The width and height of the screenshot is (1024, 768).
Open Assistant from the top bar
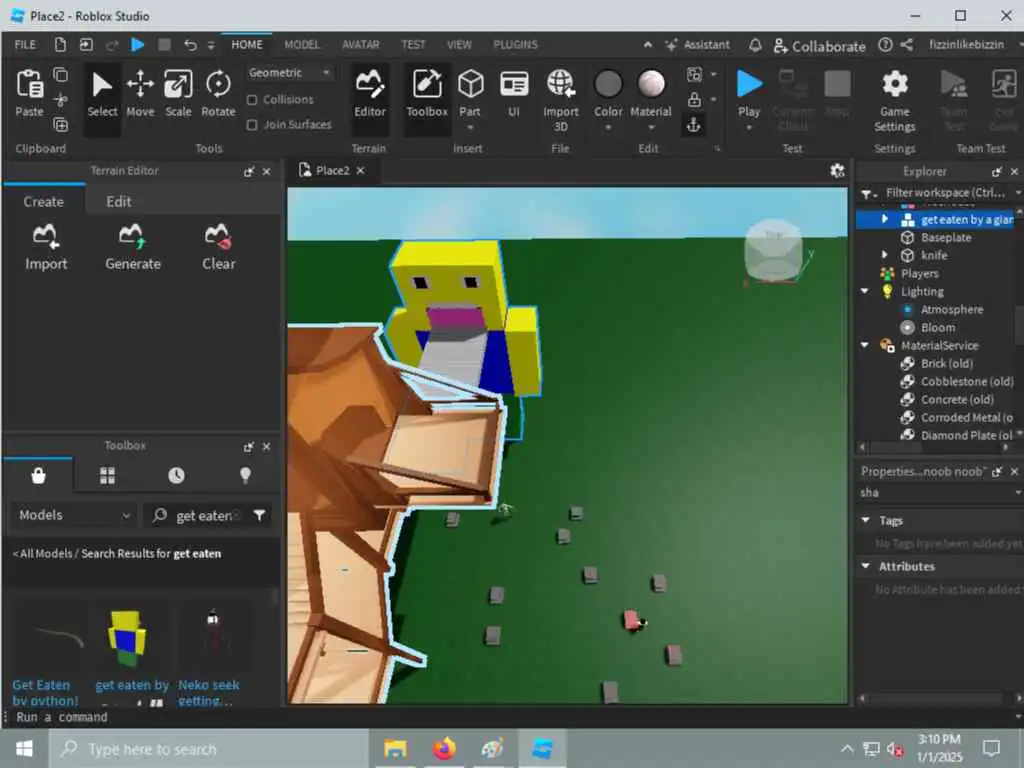tap(697, 45)
